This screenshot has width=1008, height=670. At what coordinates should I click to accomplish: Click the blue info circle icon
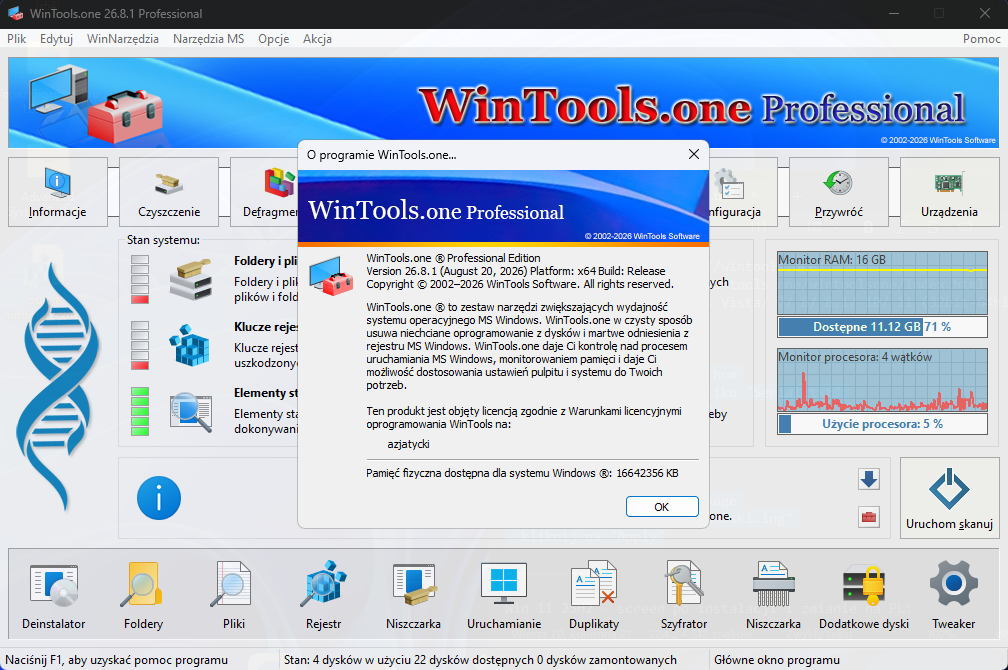(x=159, y=498)
